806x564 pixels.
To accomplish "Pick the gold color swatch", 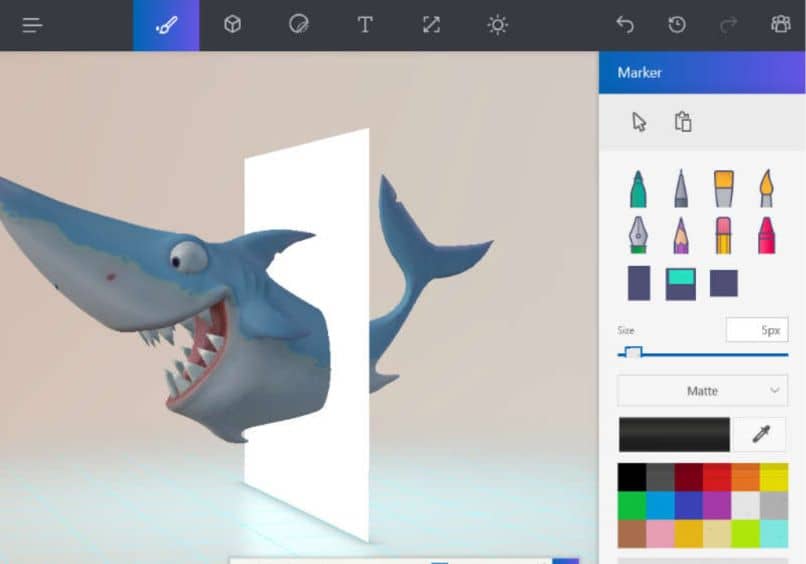I will [x=688, y=534].
